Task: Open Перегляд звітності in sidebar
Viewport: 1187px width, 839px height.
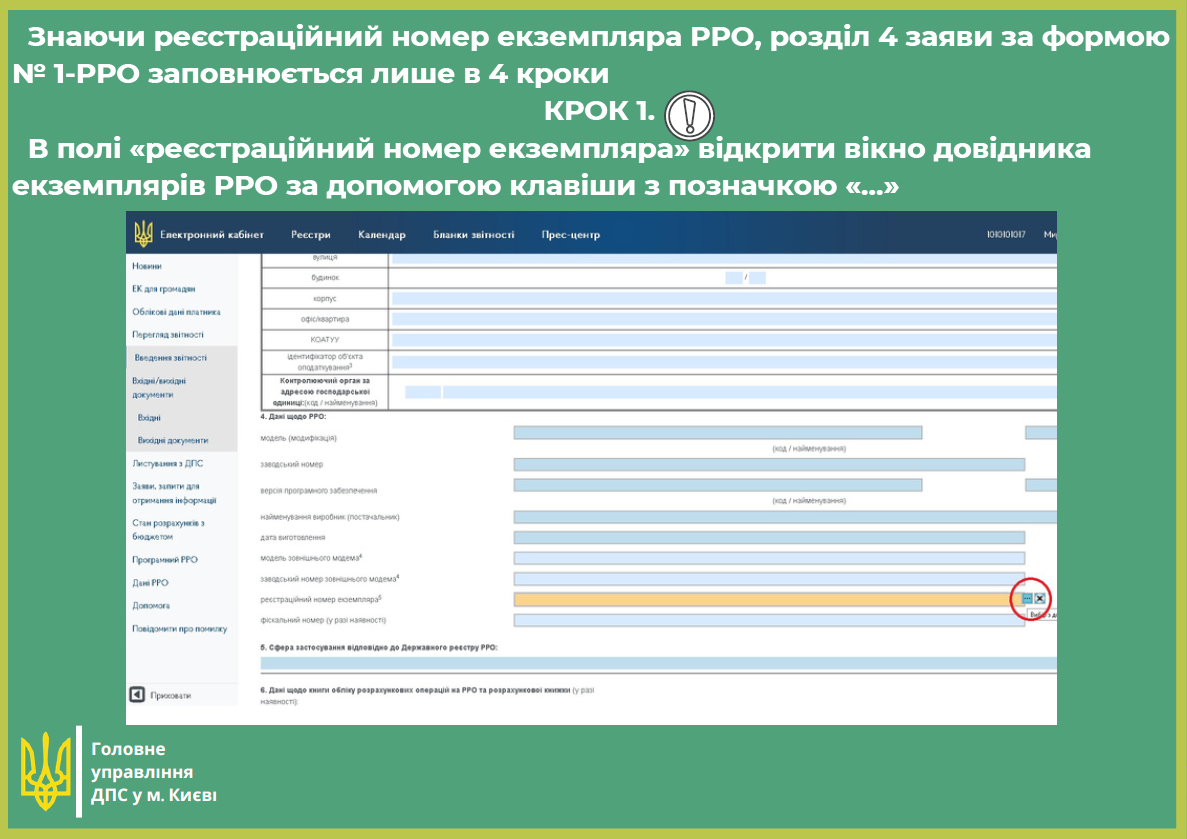Action: pyautogui.click(x=168, y=335)
